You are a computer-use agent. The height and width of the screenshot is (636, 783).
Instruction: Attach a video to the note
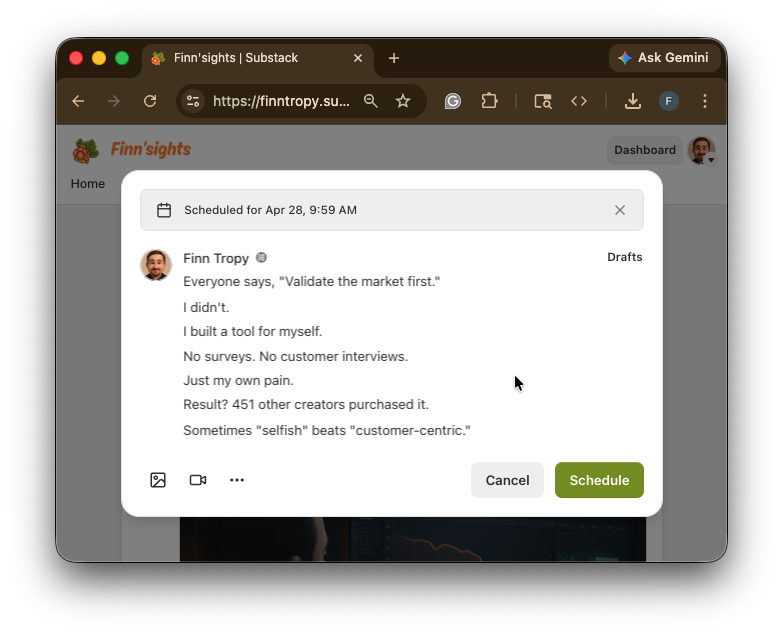198,480
